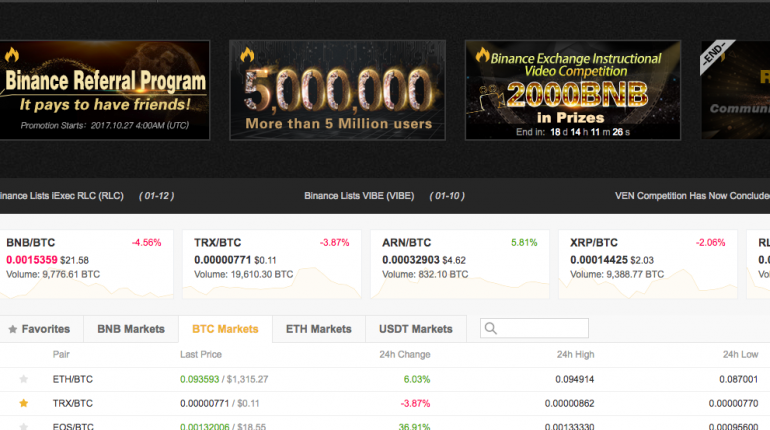Toggle favorite star for EOS/BTC row
The width and height of the screenshot is (770, 430).
[24, 426]
